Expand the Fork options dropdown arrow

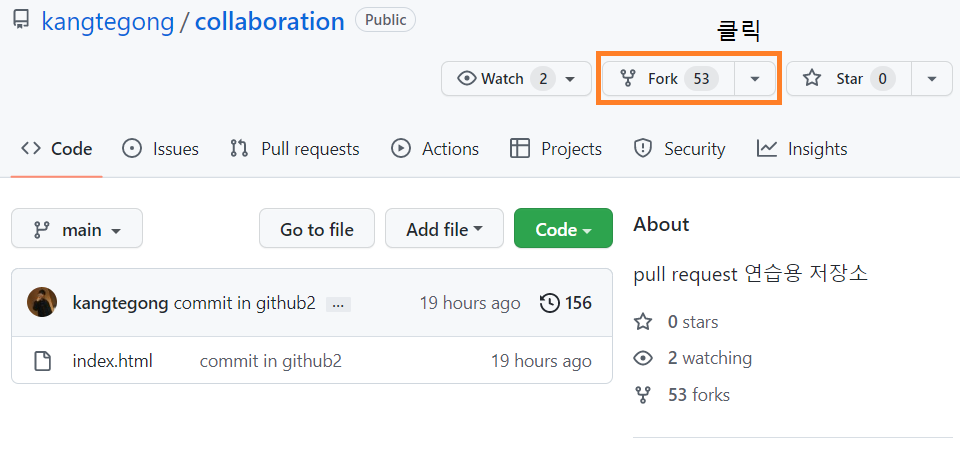click(755, 78)
